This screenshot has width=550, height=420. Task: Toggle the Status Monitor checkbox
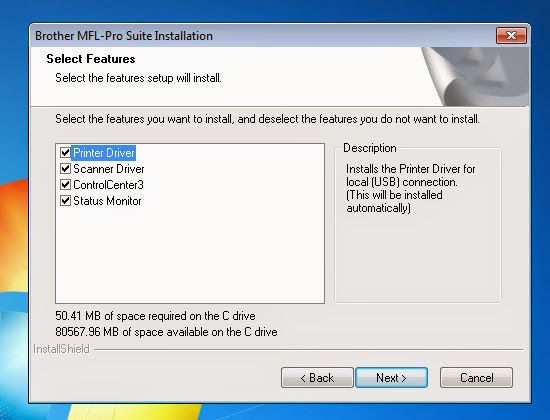(x=65, y=201)
